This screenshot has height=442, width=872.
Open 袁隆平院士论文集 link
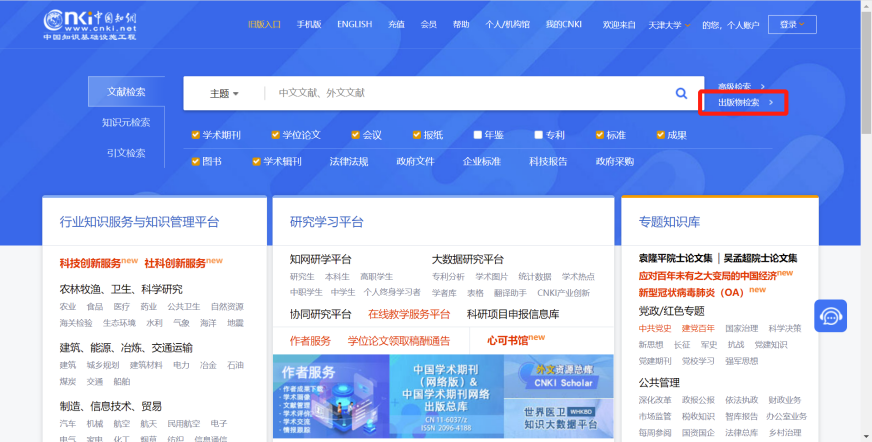(675, 258)
